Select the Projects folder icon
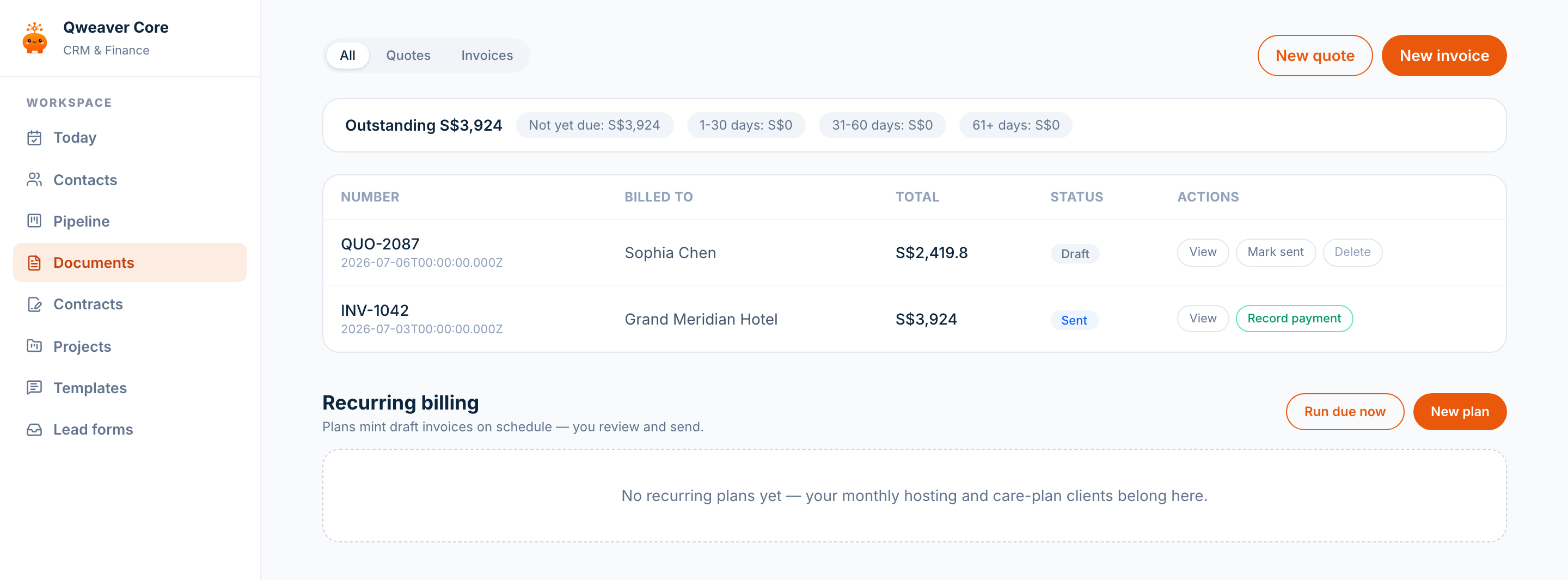The width and height of the screenshot is (1568, 580). tap(34, 346)
